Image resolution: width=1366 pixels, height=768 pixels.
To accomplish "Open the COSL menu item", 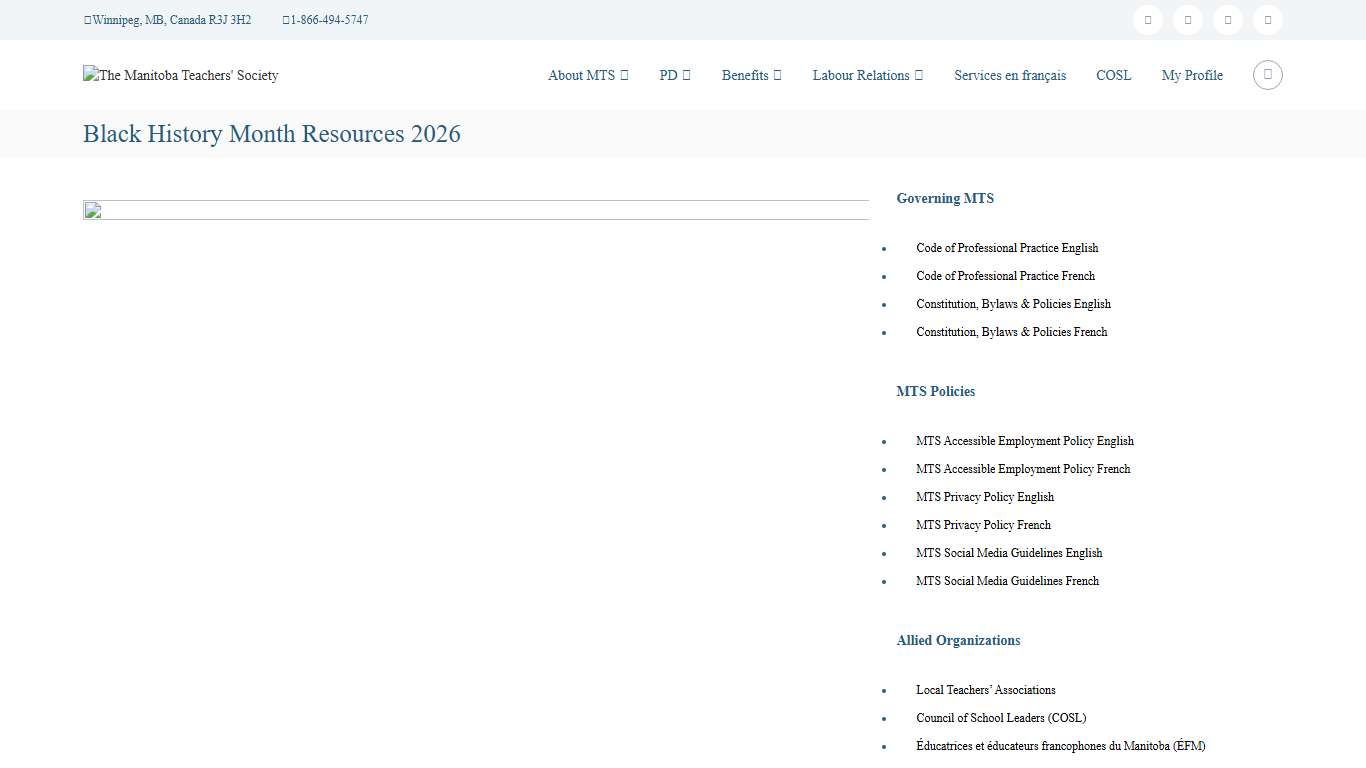I will click(1113, 75).
